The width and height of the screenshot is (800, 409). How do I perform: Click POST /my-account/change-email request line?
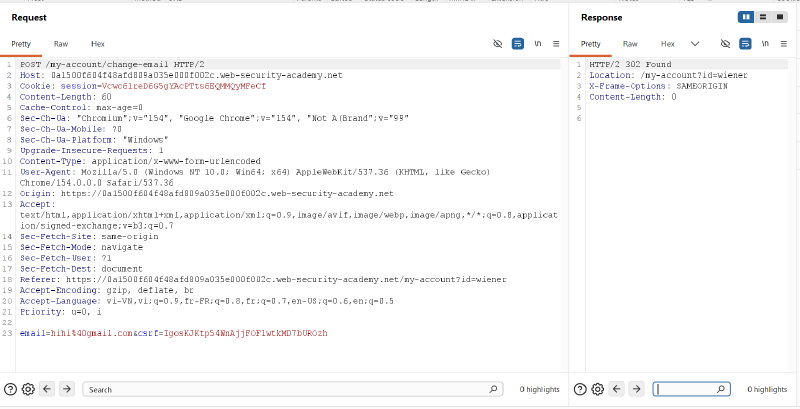pyautogui.click(x=112, y=64)
